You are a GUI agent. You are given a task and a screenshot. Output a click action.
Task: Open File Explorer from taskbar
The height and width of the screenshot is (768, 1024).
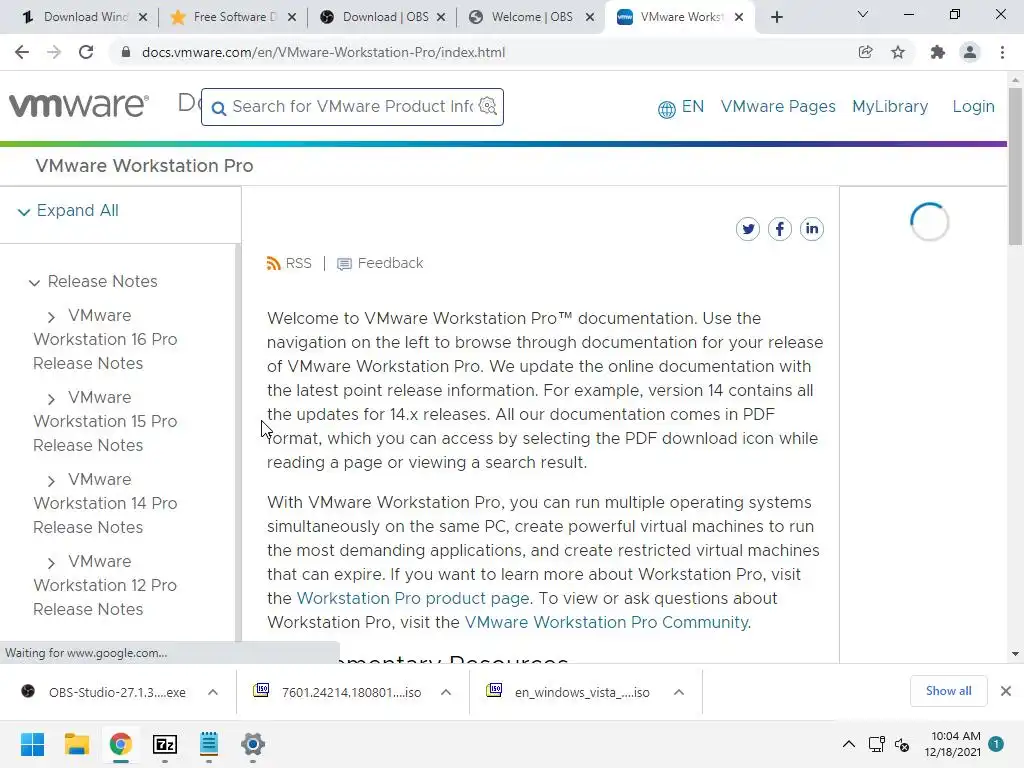[76, 744]
